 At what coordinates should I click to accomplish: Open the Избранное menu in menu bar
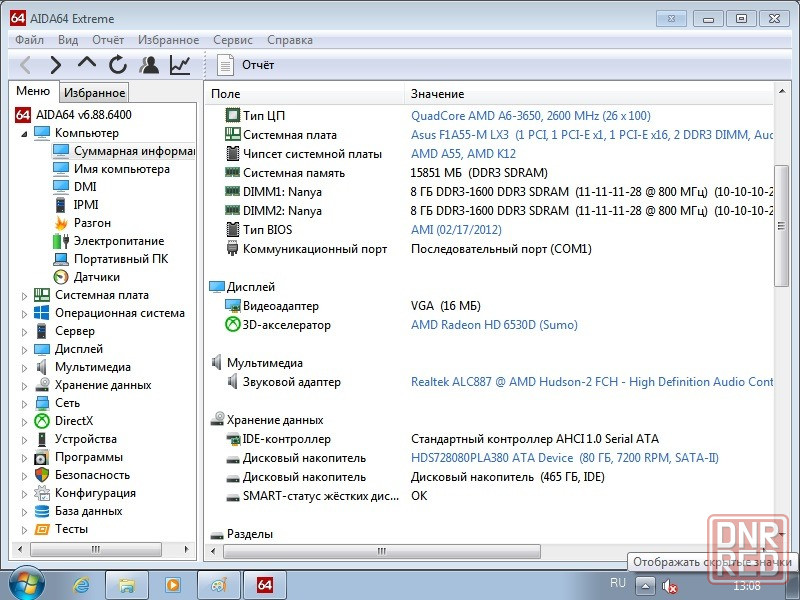(168, 40)
